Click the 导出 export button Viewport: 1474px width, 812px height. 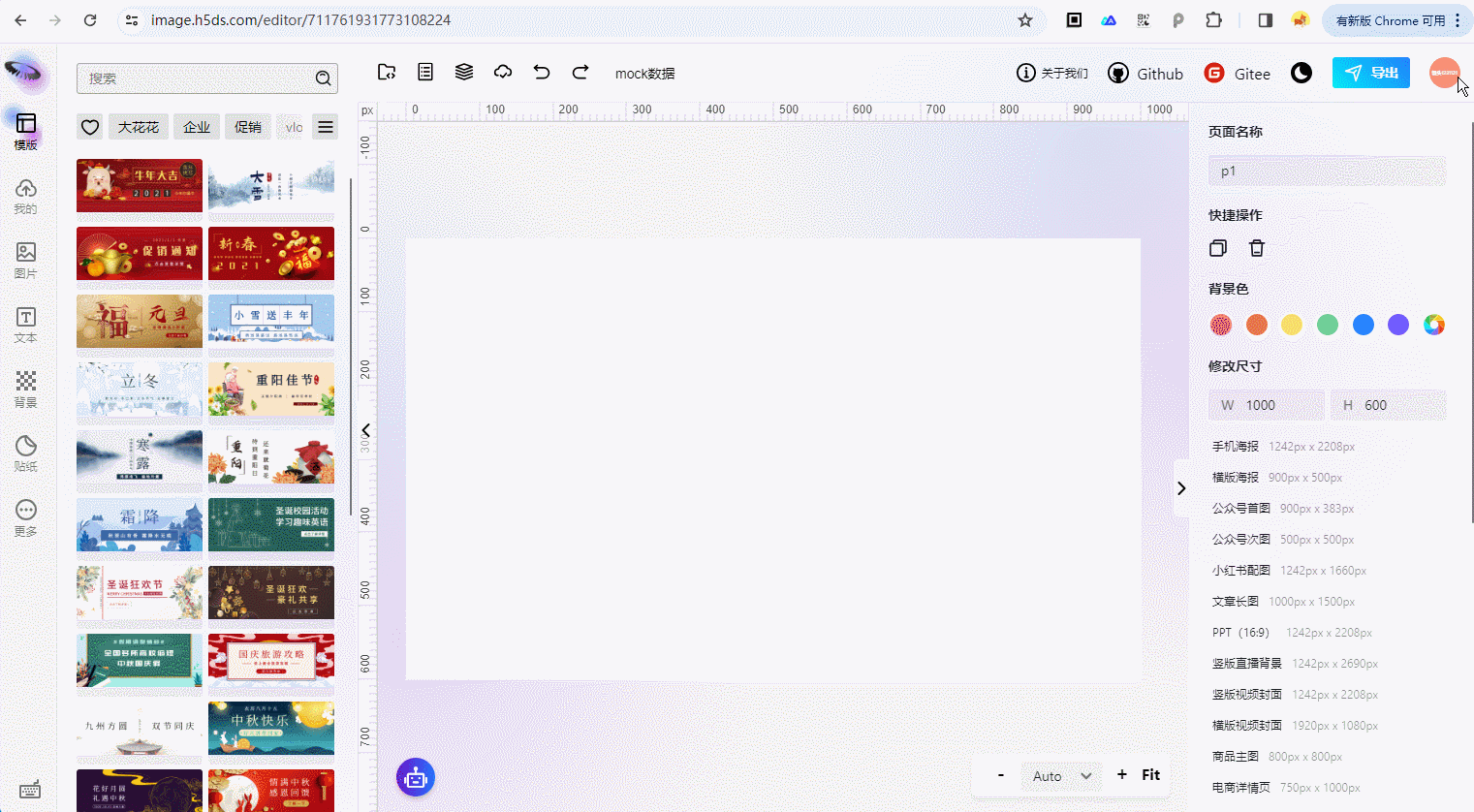click(x=1371, y=73)
